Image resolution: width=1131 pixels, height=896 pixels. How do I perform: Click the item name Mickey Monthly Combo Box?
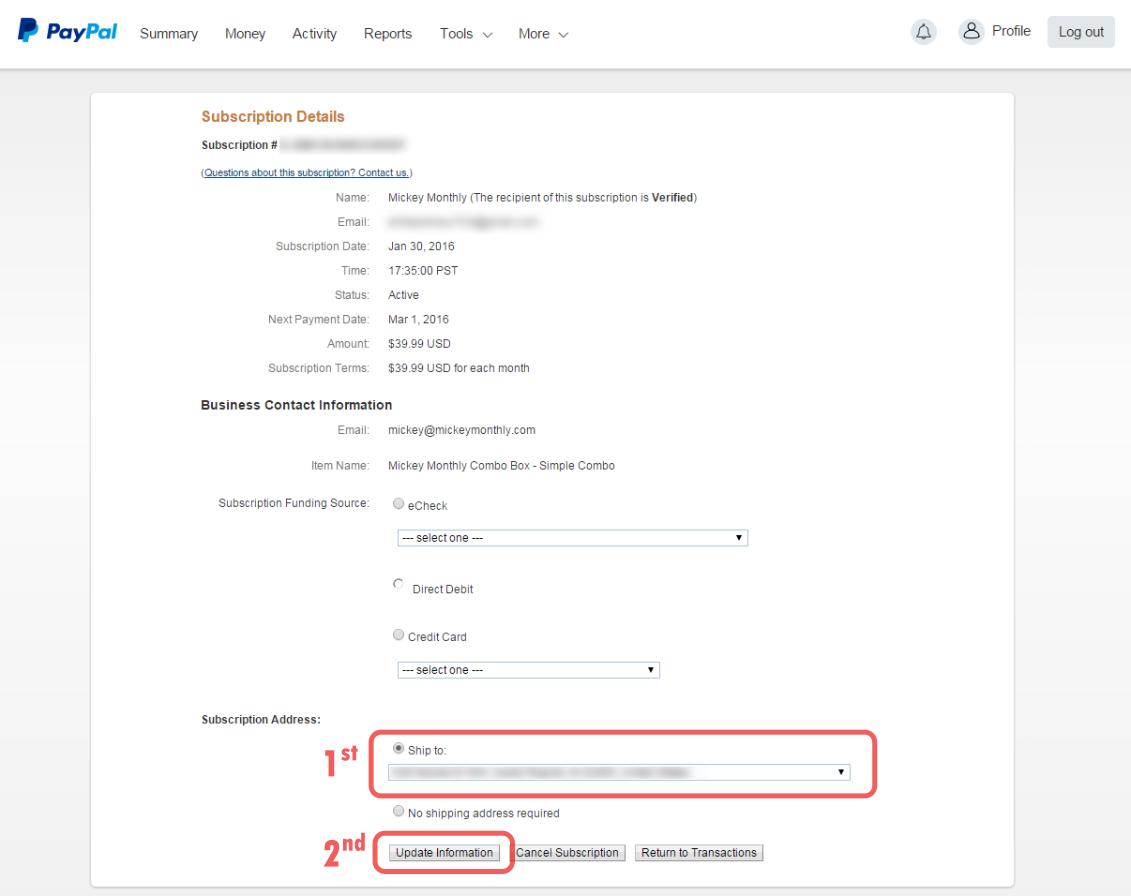[501, 466]
